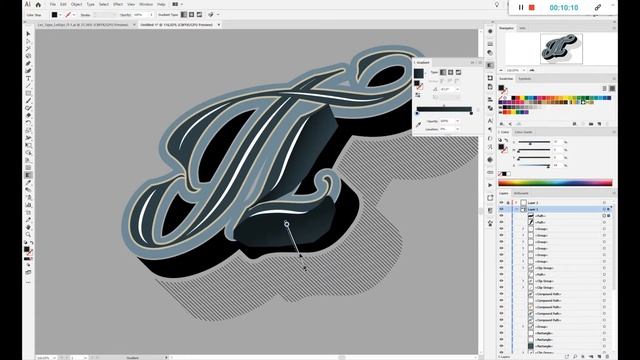Expand the first <Clip Group> sublayer
Viewport: 640px width, 360px height.
coord(523,268)
